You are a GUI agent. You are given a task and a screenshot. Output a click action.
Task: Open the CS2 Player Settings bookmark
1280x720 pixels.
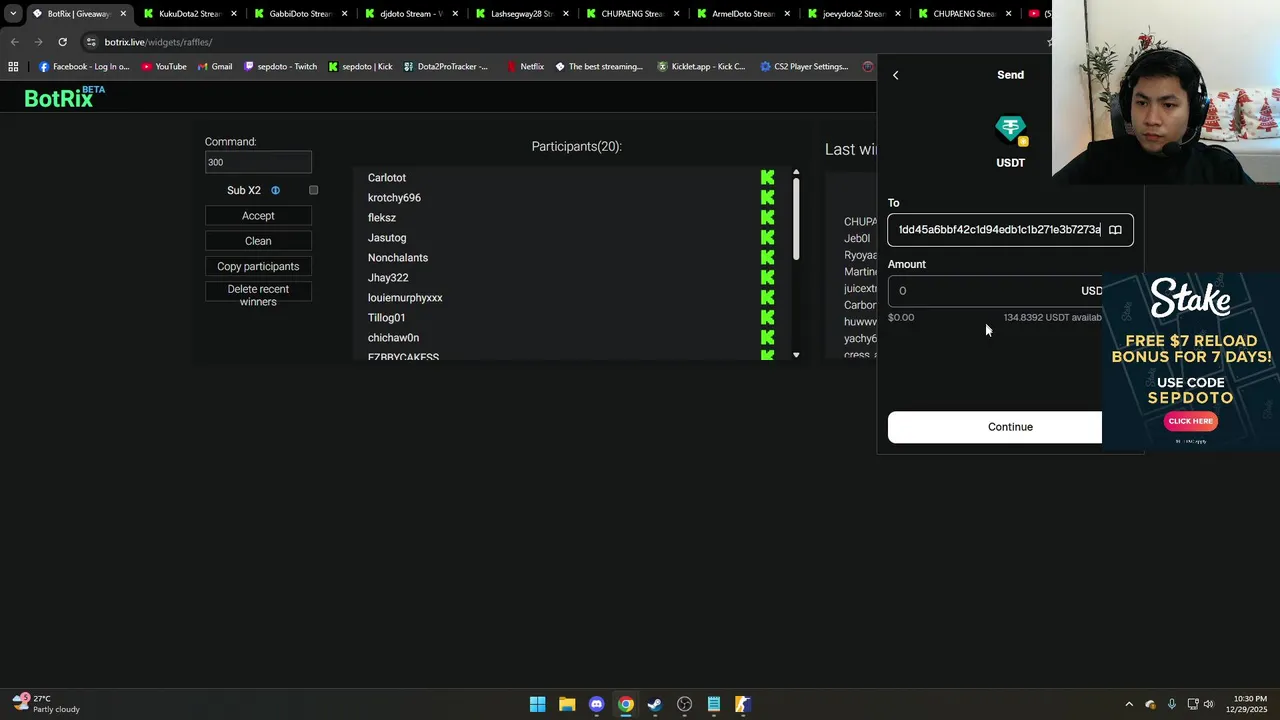tap(804, 67)
